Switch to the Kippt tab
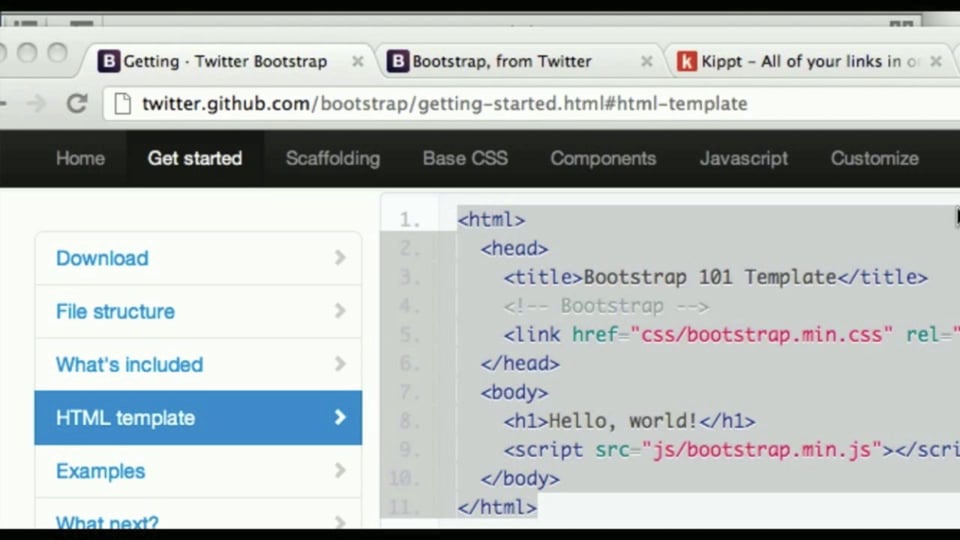This screenshot has width=960, height=540. click(x=808, y=61)
